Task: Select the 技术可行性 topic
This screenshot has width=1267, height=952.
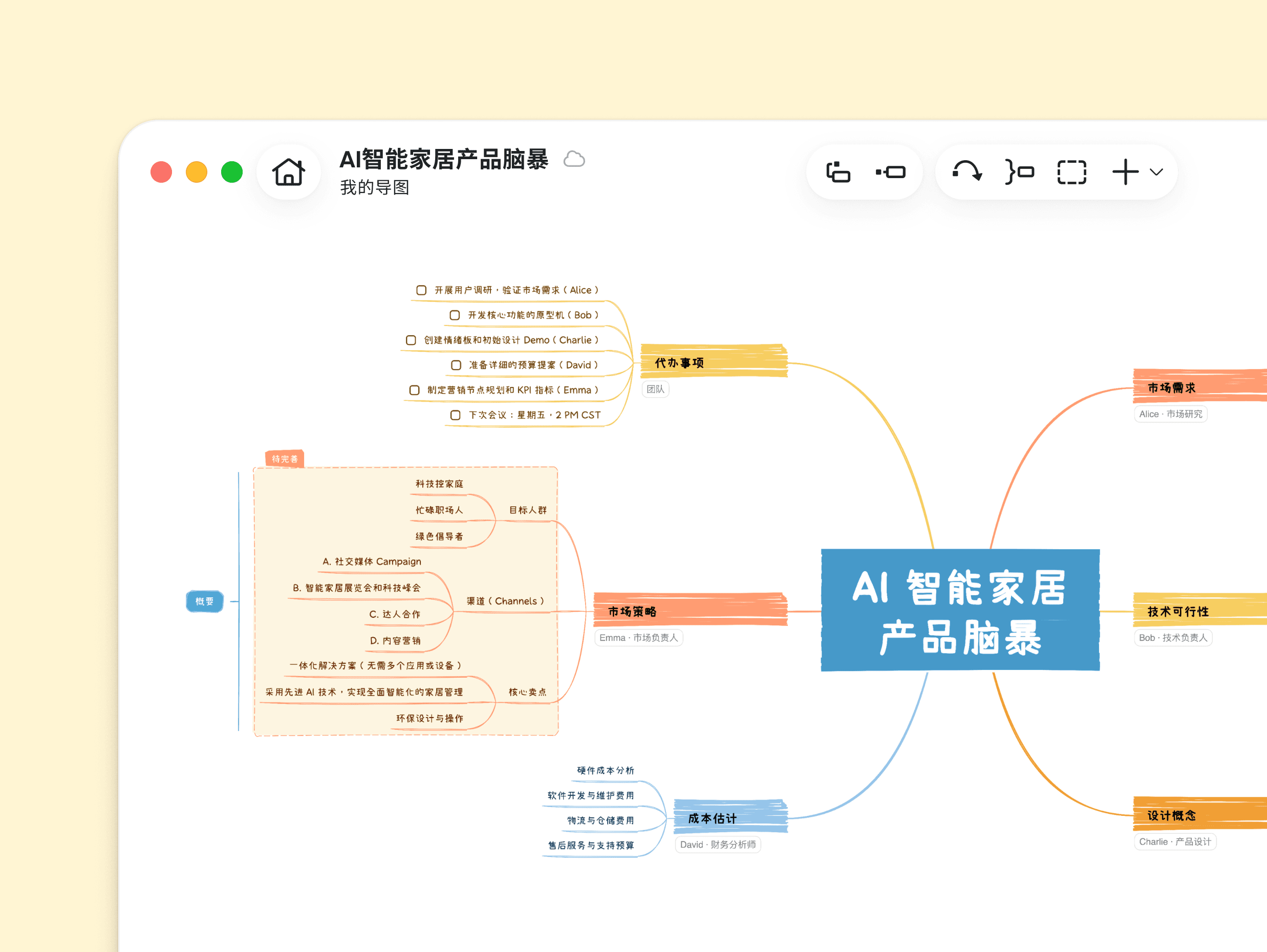Action: pyautogui.click(x=1200, y=611)
